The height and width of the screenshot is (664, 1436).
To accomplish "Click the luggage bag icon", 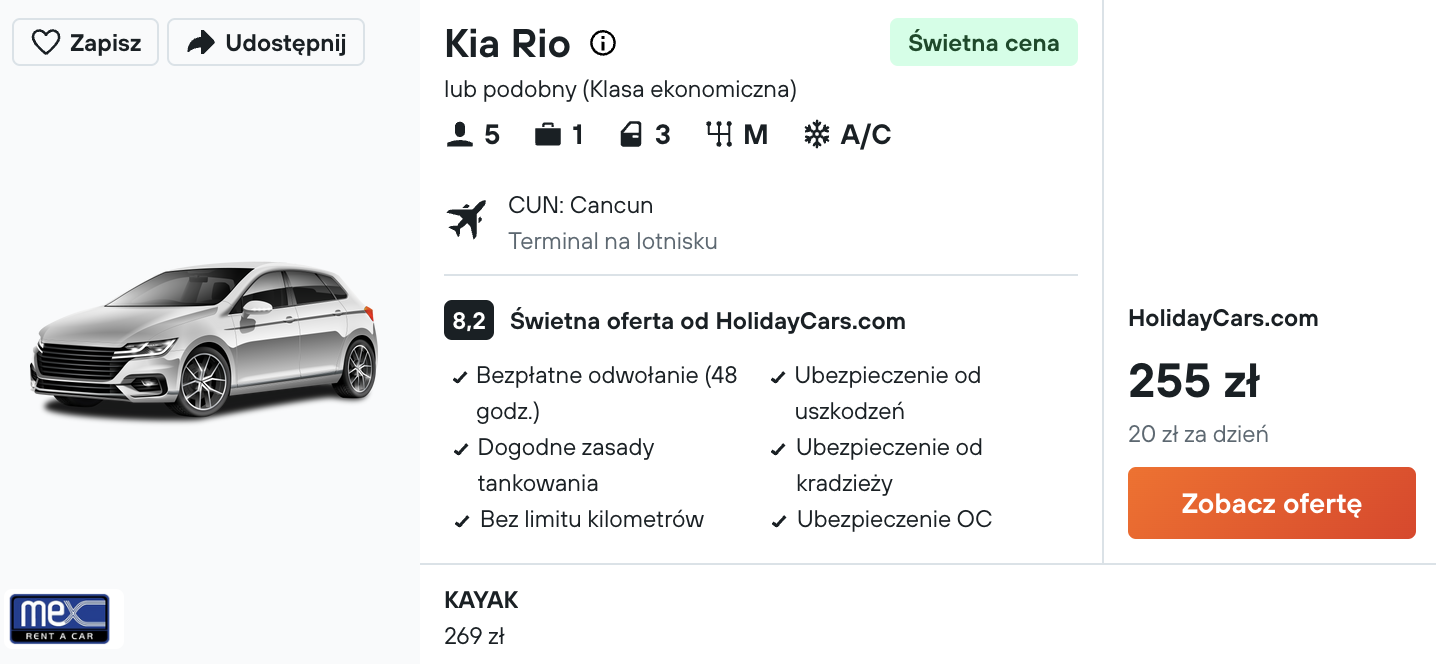I will (x=548, y=135).
